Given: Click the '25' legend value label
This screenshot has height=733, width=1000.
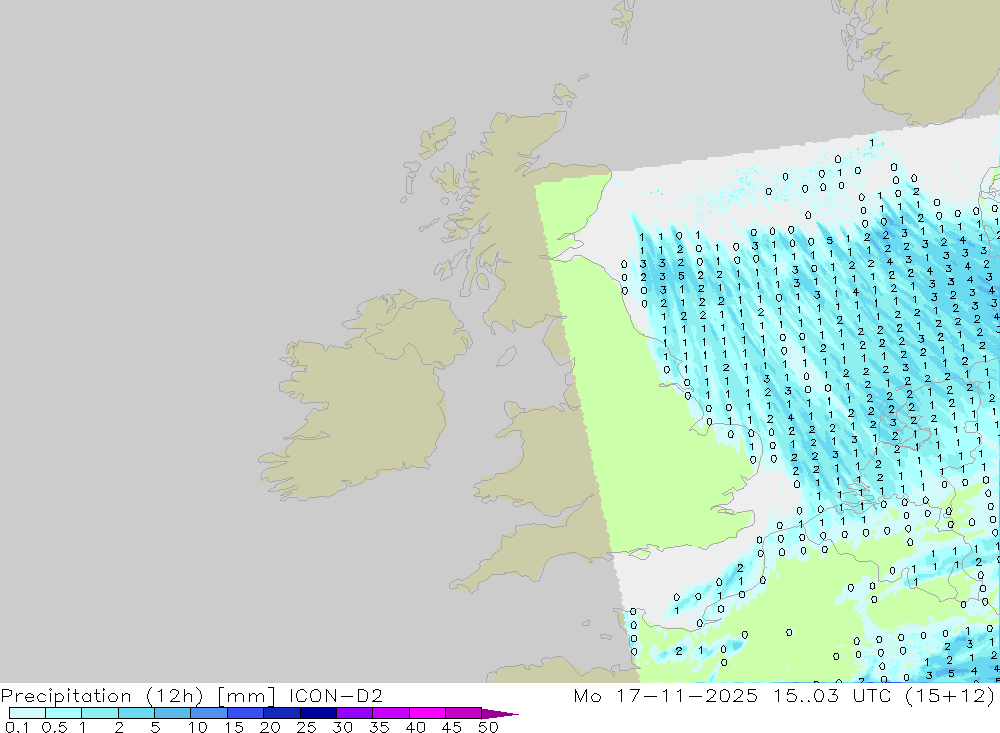Looking at the screenshot, I should coord(306,727).
